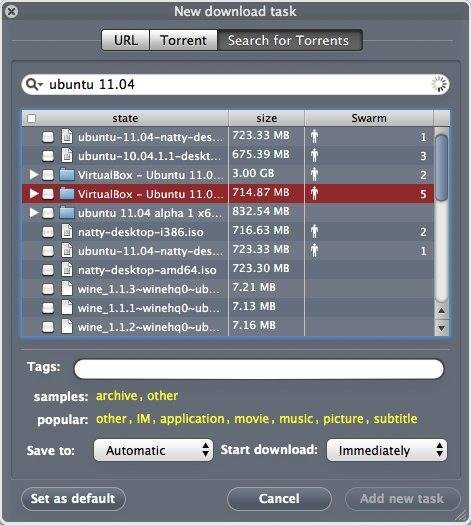This screenshot has height=525, width=471.
Task: Check the box for wine_1.1.1~winehq0
Action: [x=48, y=308]
